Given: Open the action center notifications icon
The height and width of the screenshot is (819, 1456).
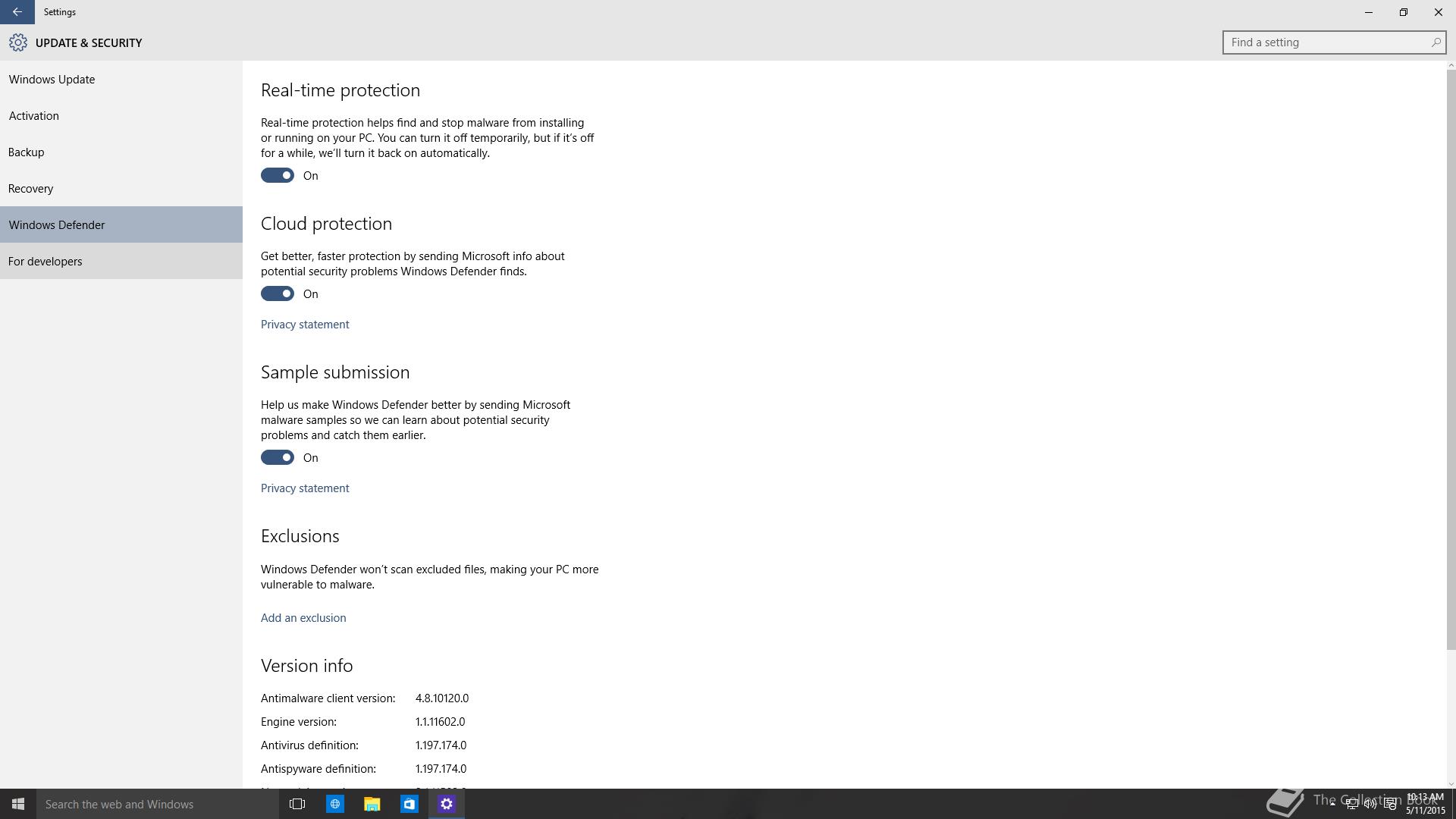Looking at the screenshot, I should (1390, 805).
